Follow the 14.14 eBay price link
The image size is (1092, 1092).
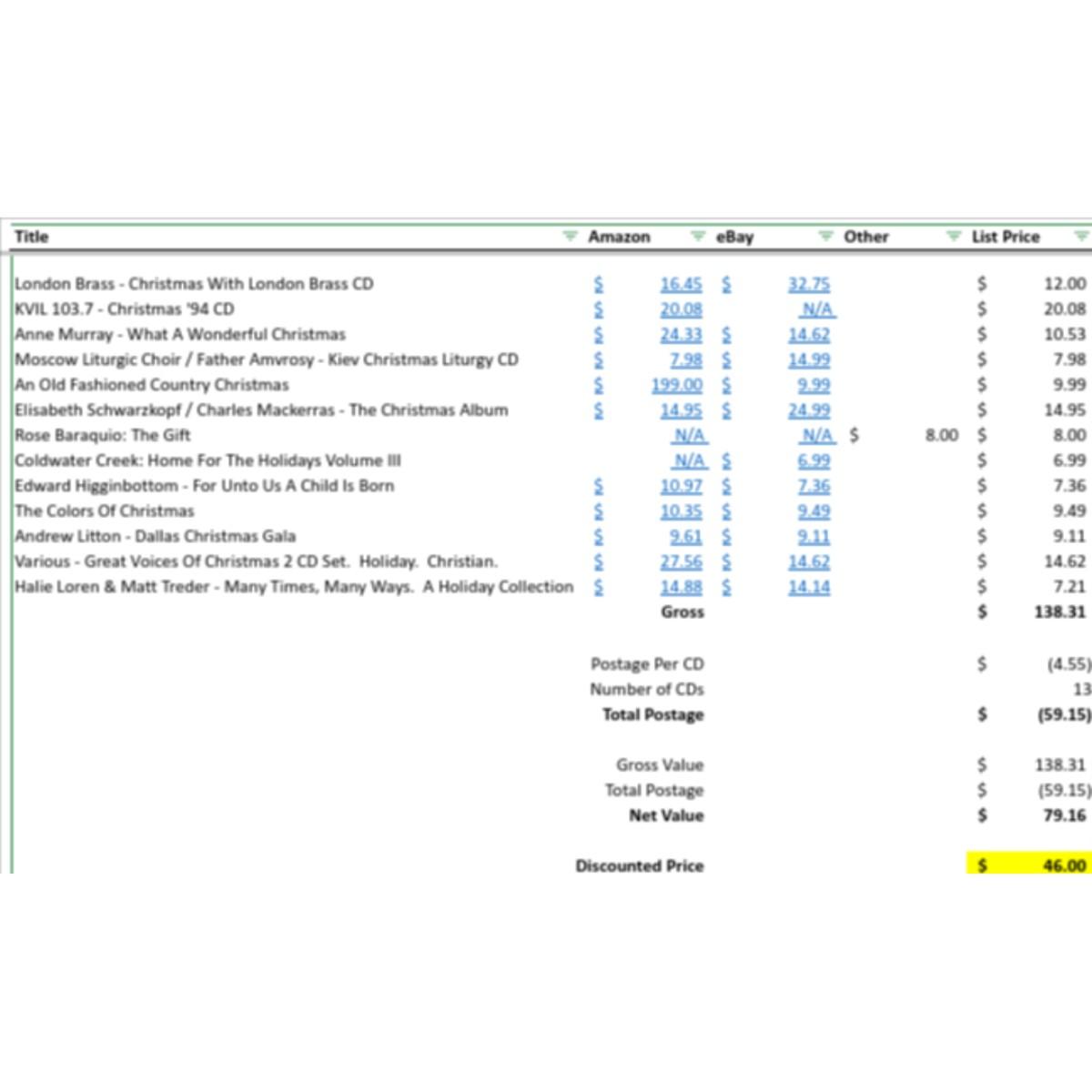808,587
